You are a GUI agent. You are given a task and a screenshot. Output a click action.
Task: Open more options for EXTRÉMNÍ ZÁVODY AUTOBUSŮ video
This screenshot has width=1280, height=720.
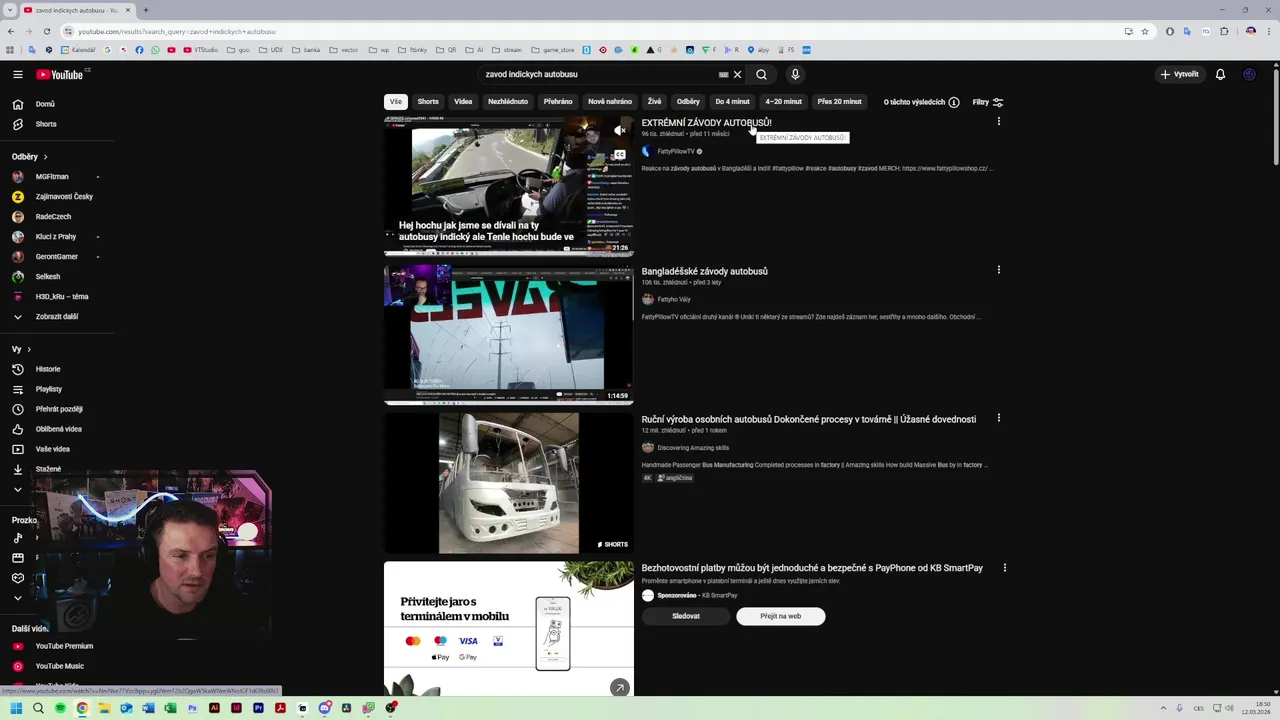tap(998, 121)
